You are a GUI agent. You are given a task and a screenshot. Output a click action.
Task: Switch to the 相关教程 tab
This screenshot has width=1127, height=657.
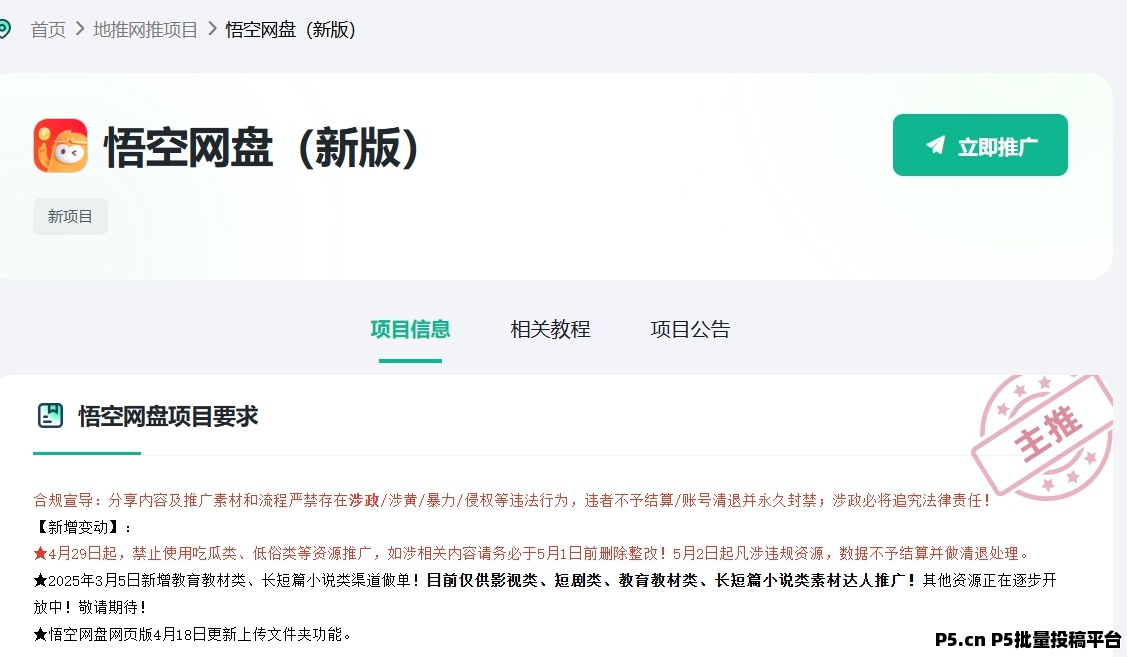tap(551, 329)
